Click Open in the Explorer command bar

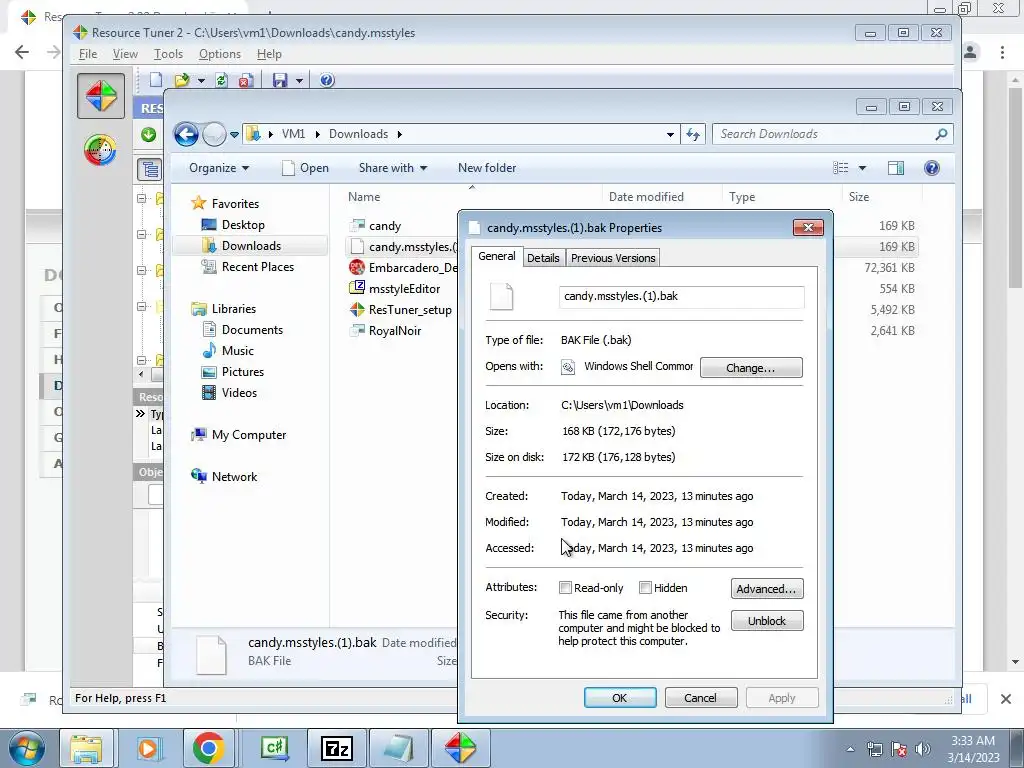point(305,168)
